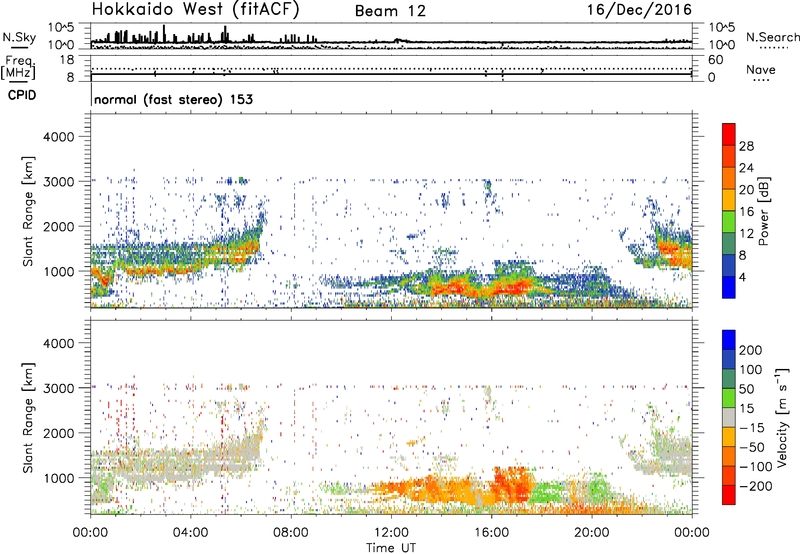Click the power panel 'Slant Range [km]' label
Viewport: 800px width, 554px height.
28,211
